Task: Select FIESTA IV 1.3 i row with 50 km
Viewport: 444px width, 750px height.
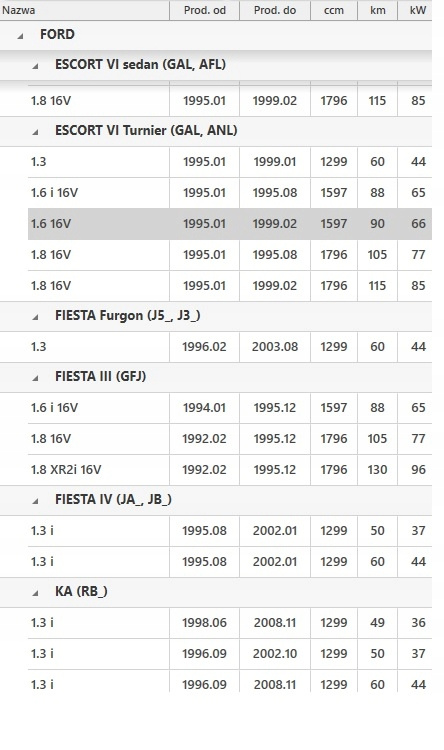Action: 230,531
